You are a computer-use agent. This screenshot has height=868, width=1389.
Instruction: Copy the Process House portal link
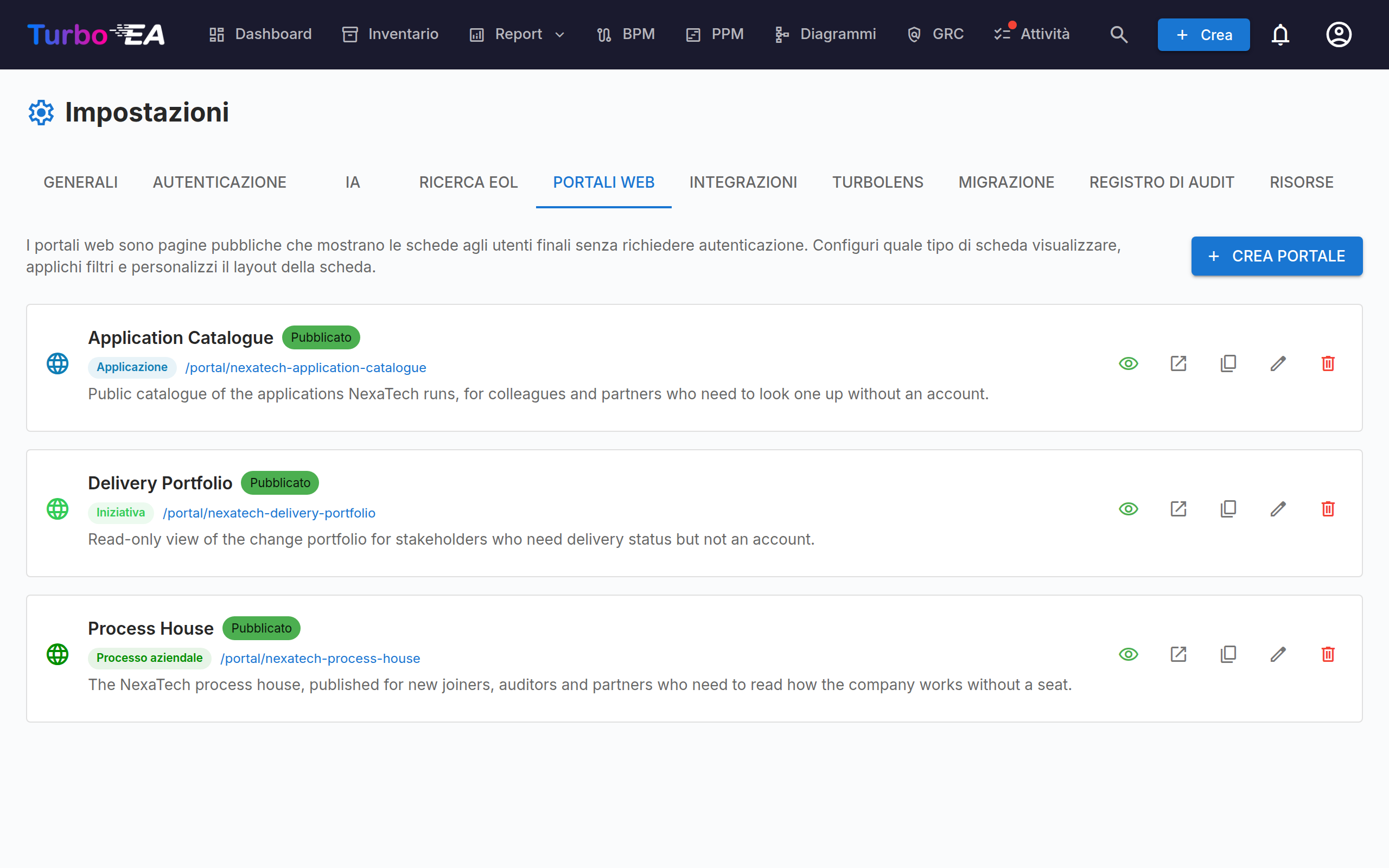pyautogui.click(x=1228, y=654)
